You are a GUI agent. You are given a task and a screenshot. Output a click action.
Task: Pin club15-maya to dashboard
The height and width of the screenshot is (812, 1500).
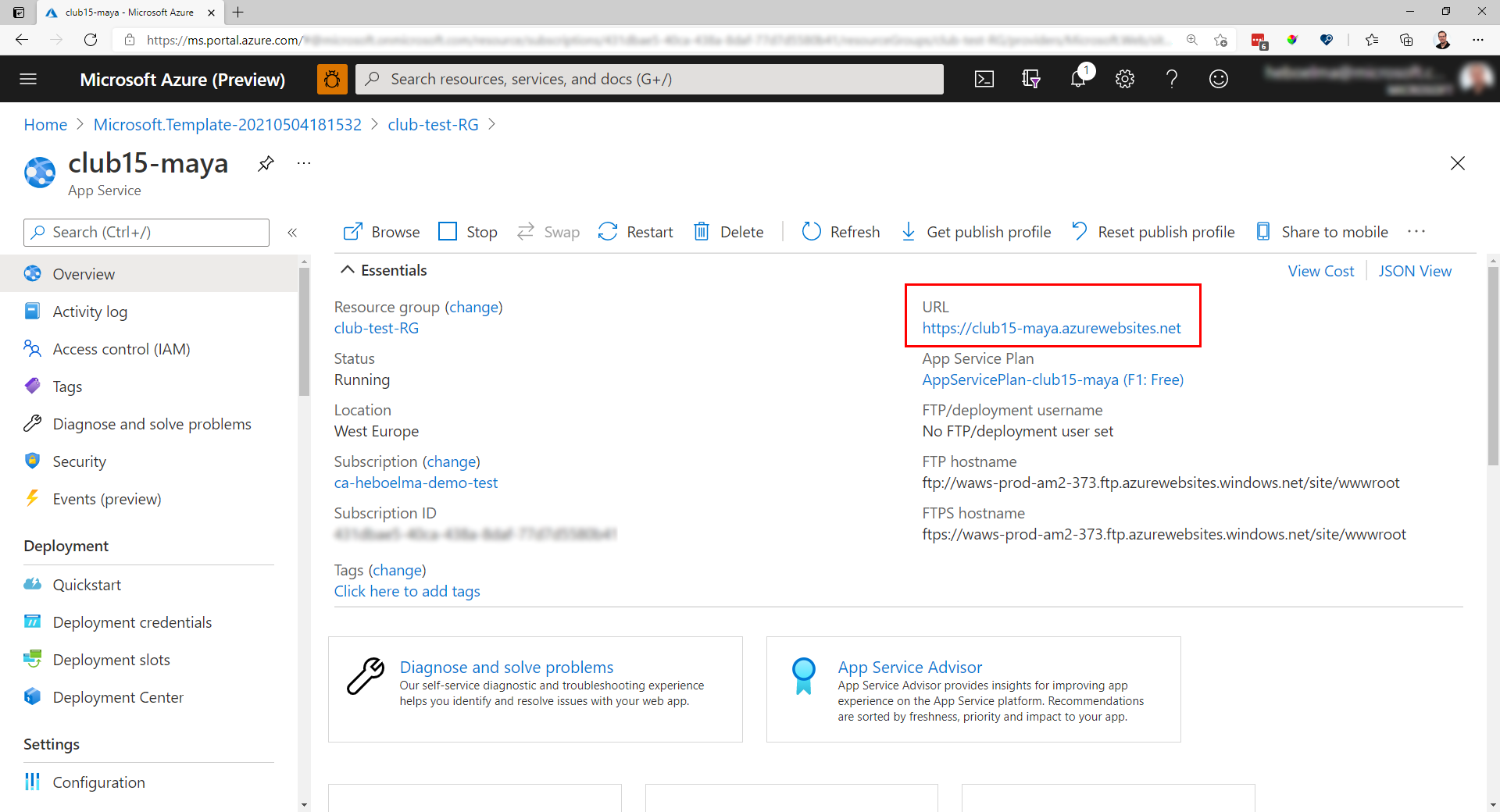click(266, 163)
